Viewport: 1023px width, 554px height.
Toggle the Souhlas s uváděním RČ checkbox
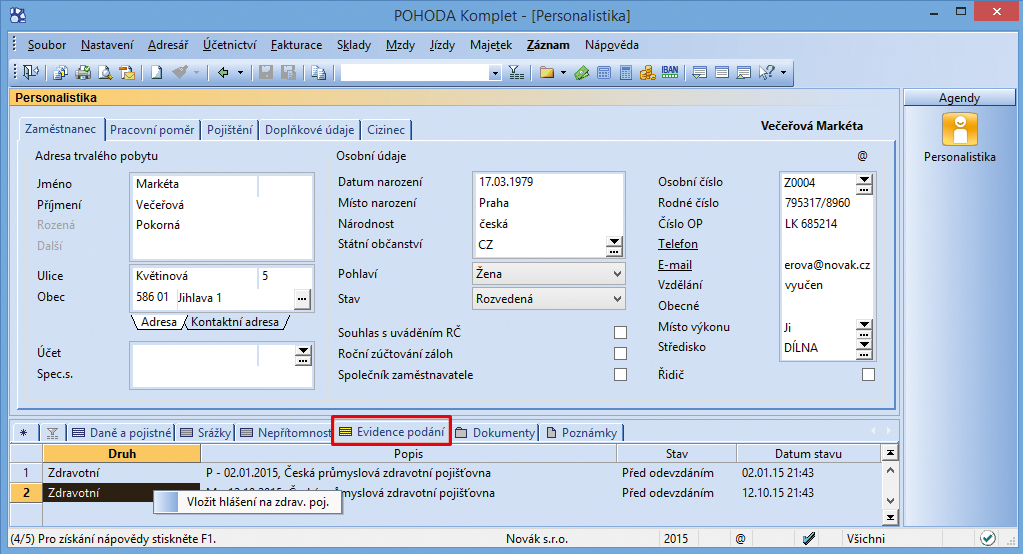point(620,333)
